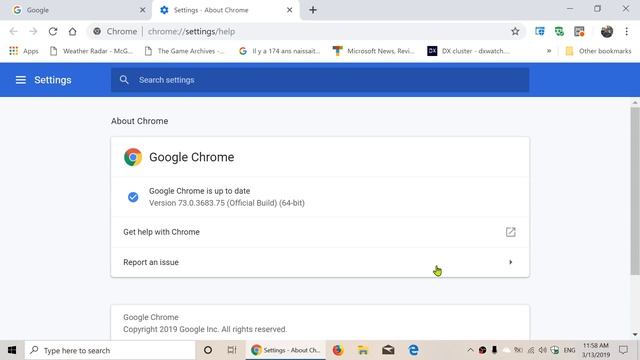Click the extension icon with orange badge
The height and width of the screenshot is (360, 640).
[579, 31]
